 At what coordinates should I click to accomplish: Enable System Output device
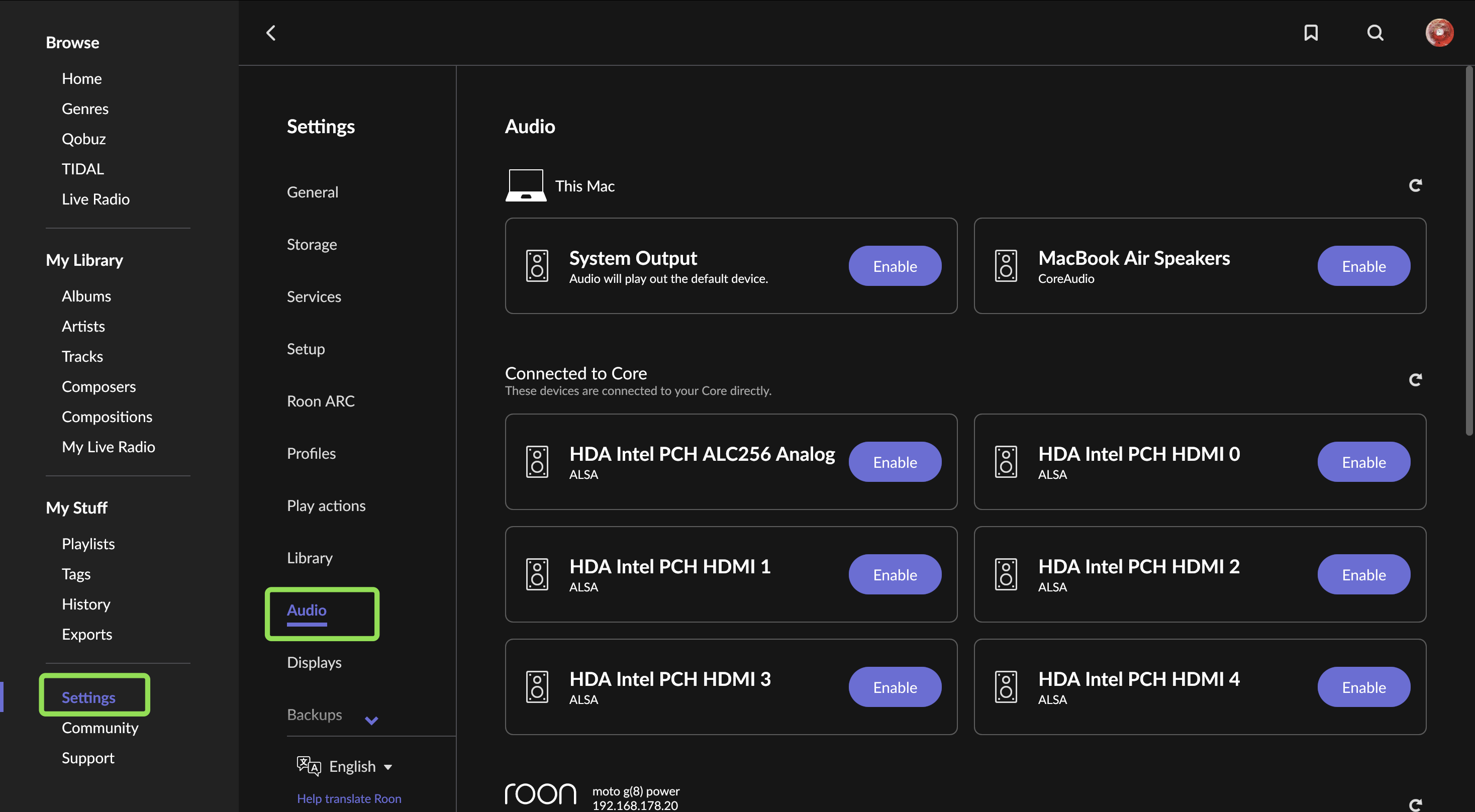point(895,266)
